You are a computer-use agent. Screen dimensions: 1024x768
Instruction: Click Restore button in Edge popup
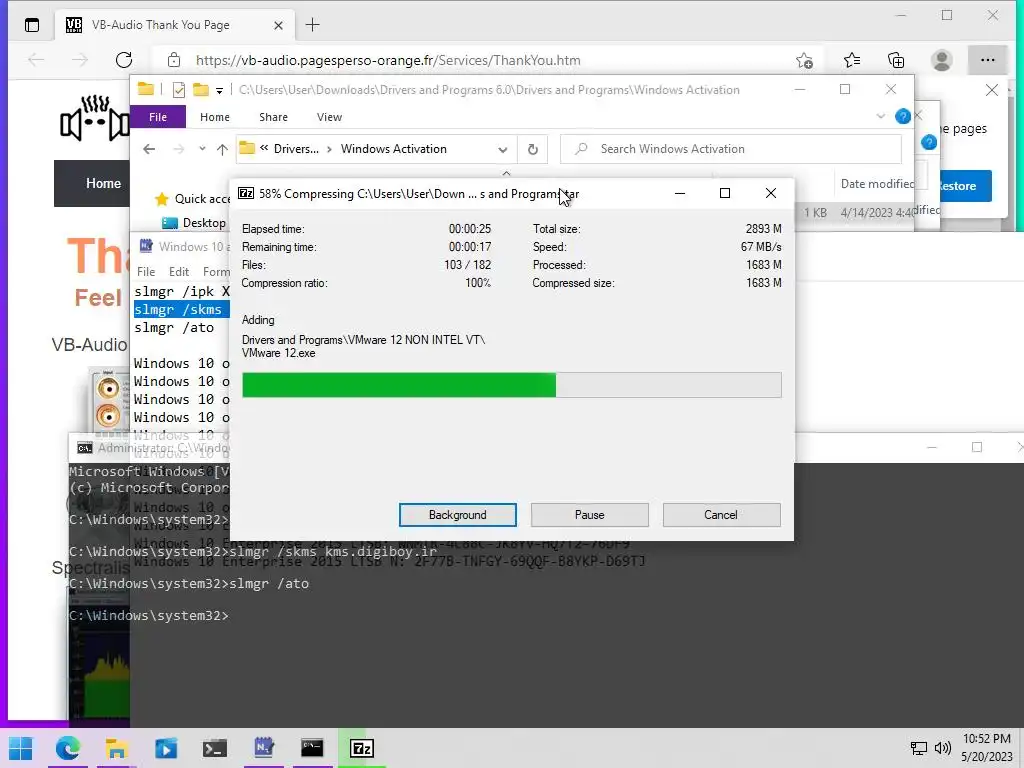tap(964, 186)
